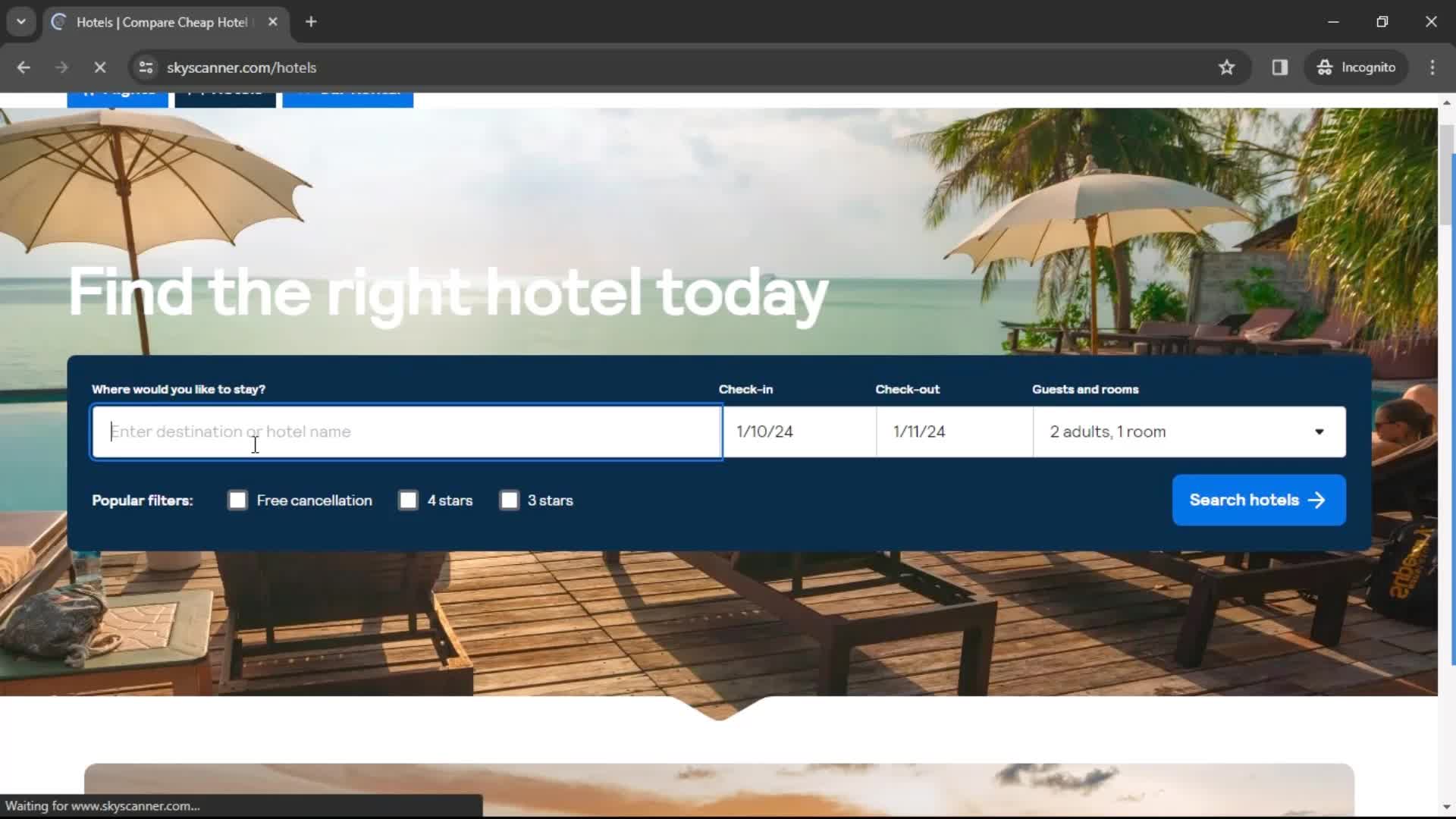
Task: Expand the Guests and rooms dropdown
Action: pos(1189,431)
